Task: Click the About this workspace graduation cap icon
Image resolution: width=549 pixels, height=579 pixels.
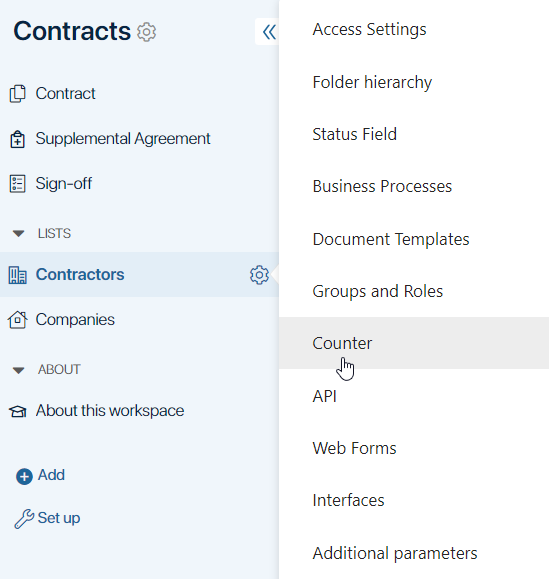Action: (18, 411)
